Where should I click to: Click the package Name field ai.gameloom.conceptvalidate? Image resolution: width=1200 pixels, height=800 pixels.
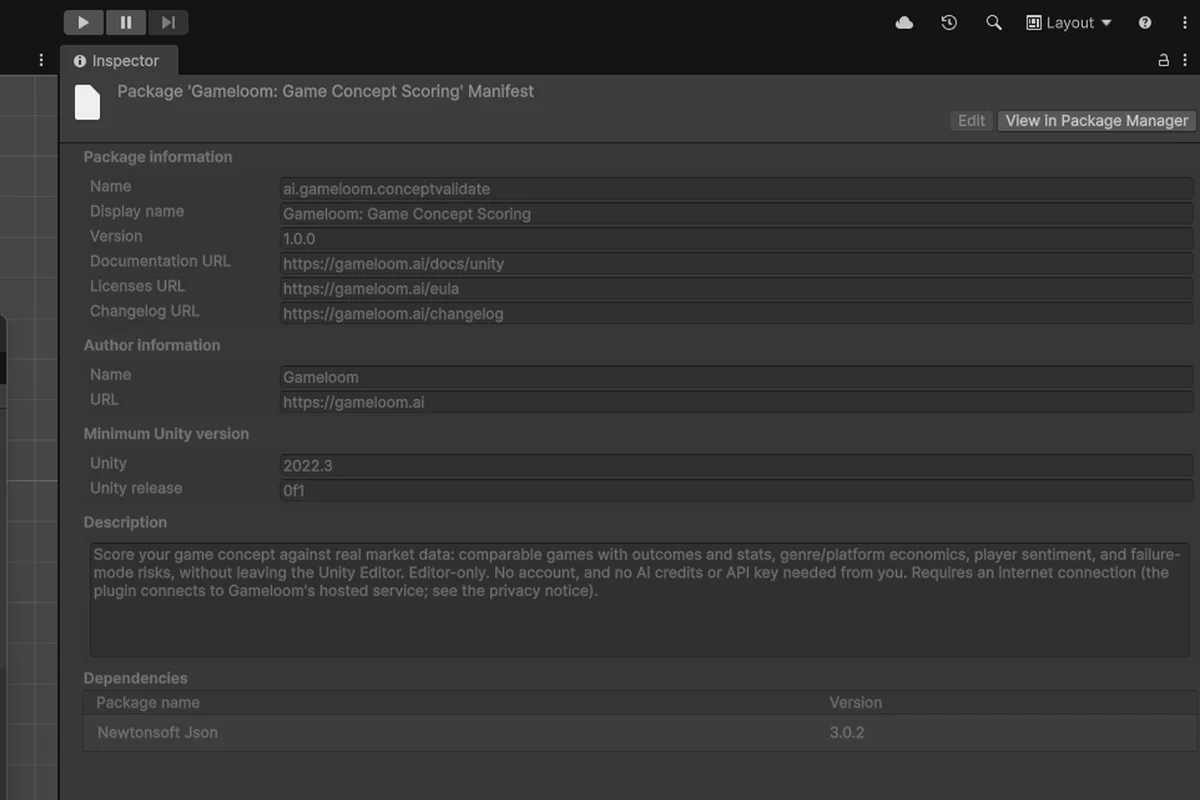[x=737, y=189]
